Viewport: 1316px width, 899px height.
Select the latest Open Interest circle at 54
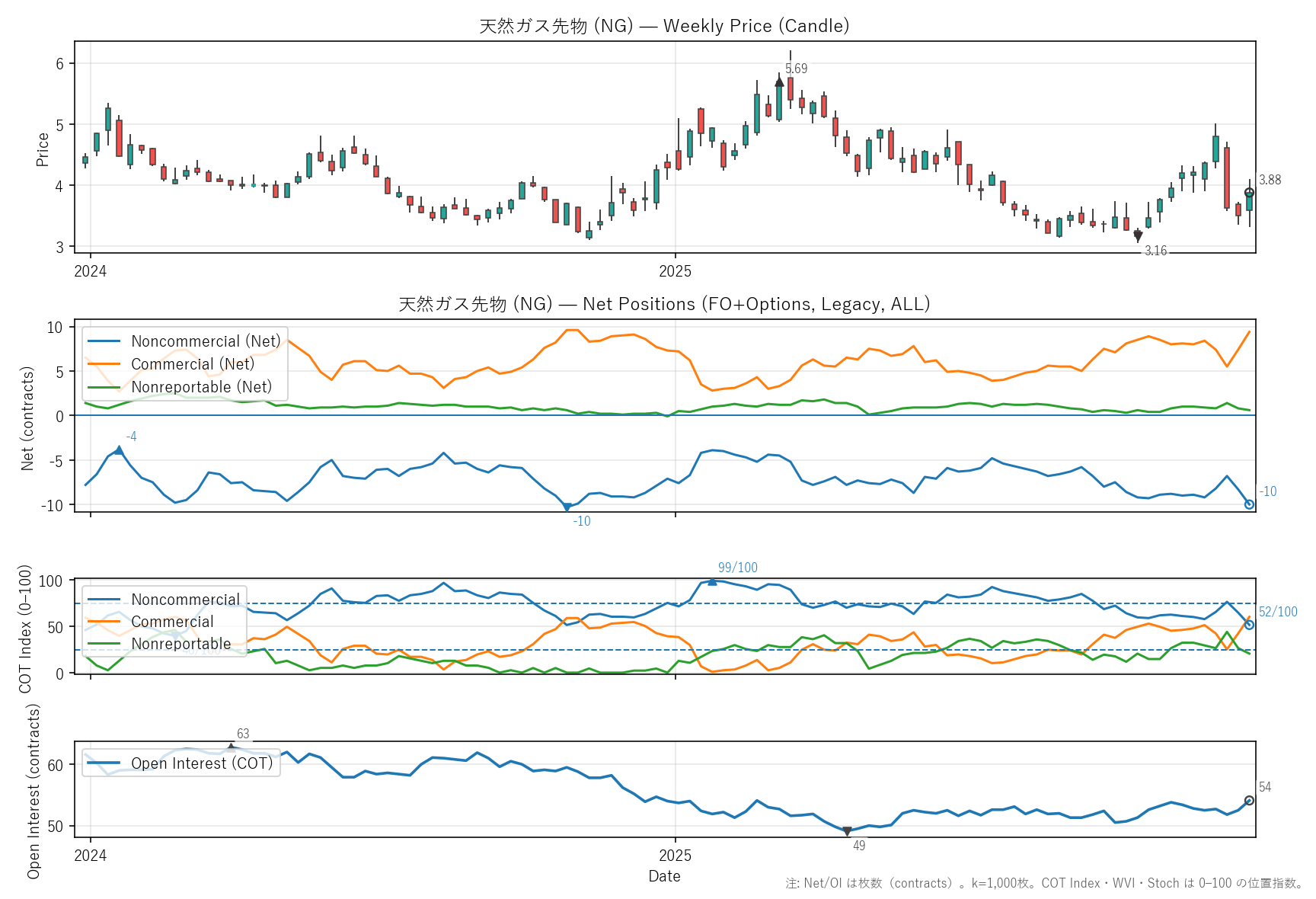pyautogui.click(x=1249, y=801)
